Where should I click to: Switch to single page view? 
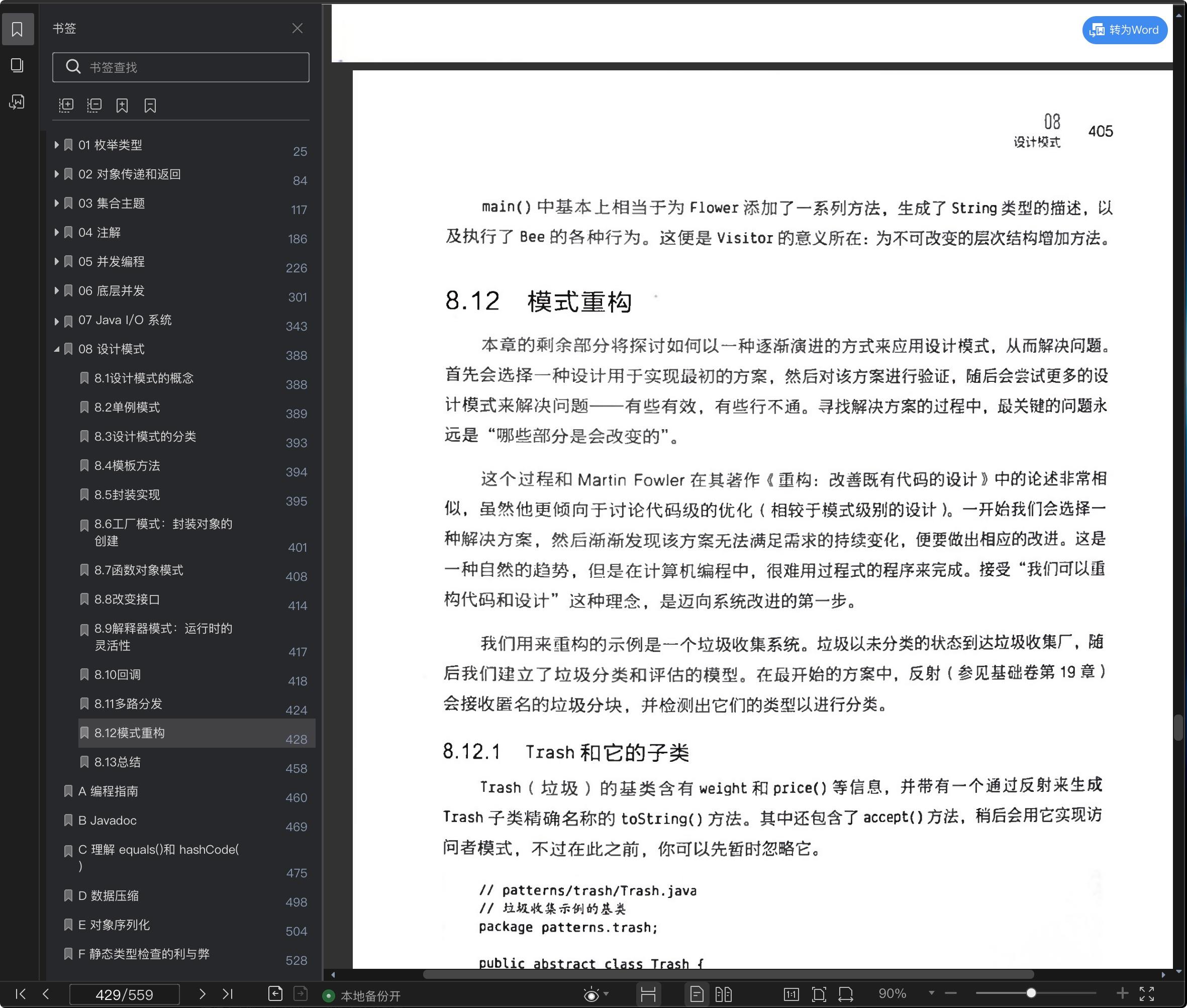[x=697, y=994]
